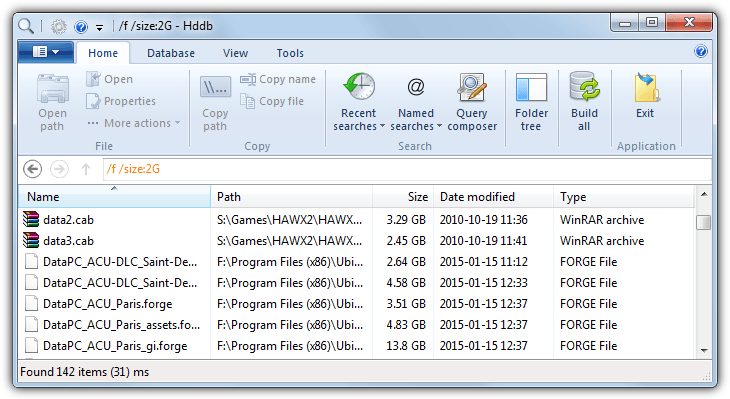The height and width of the screenshot is (399, 730).
Task: Click the date 2015-01-15 12:33 cell
Action: pos(484,283)
